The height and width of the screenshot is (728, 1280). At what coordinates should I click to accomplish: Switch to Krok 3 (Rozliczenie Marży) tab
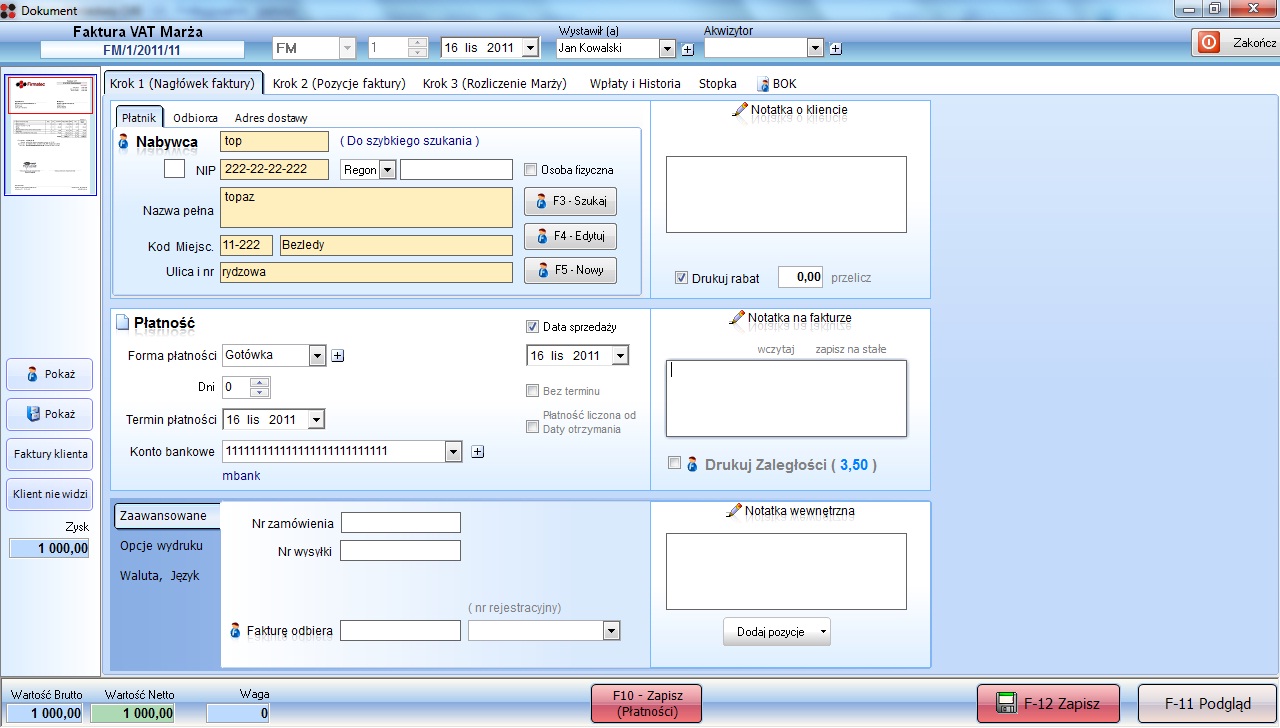click(495, 84)
